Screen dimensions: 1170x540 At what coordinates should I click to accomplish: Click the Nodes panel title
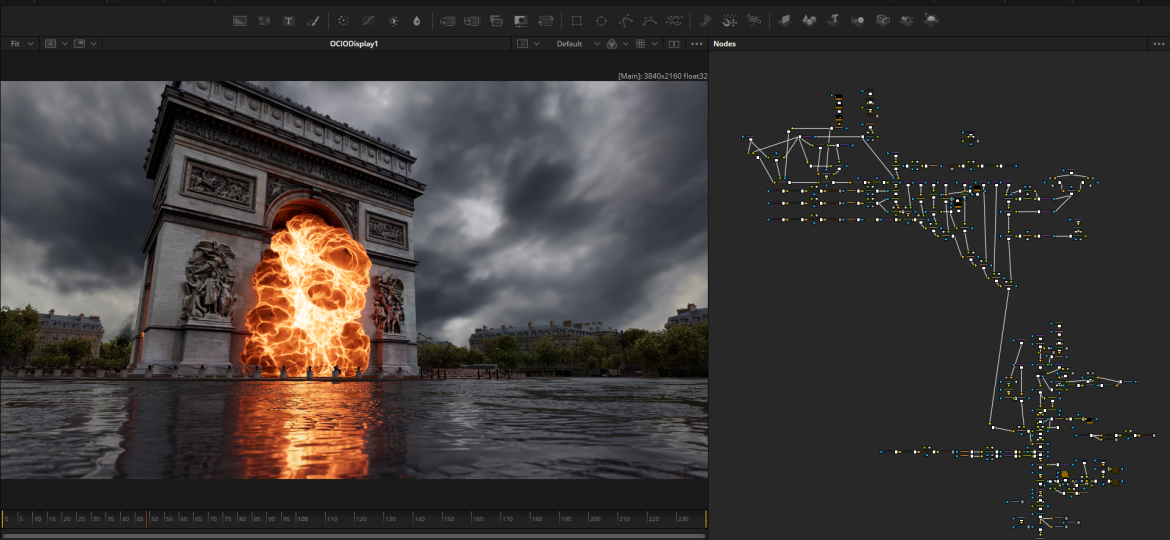click(725, 44)
